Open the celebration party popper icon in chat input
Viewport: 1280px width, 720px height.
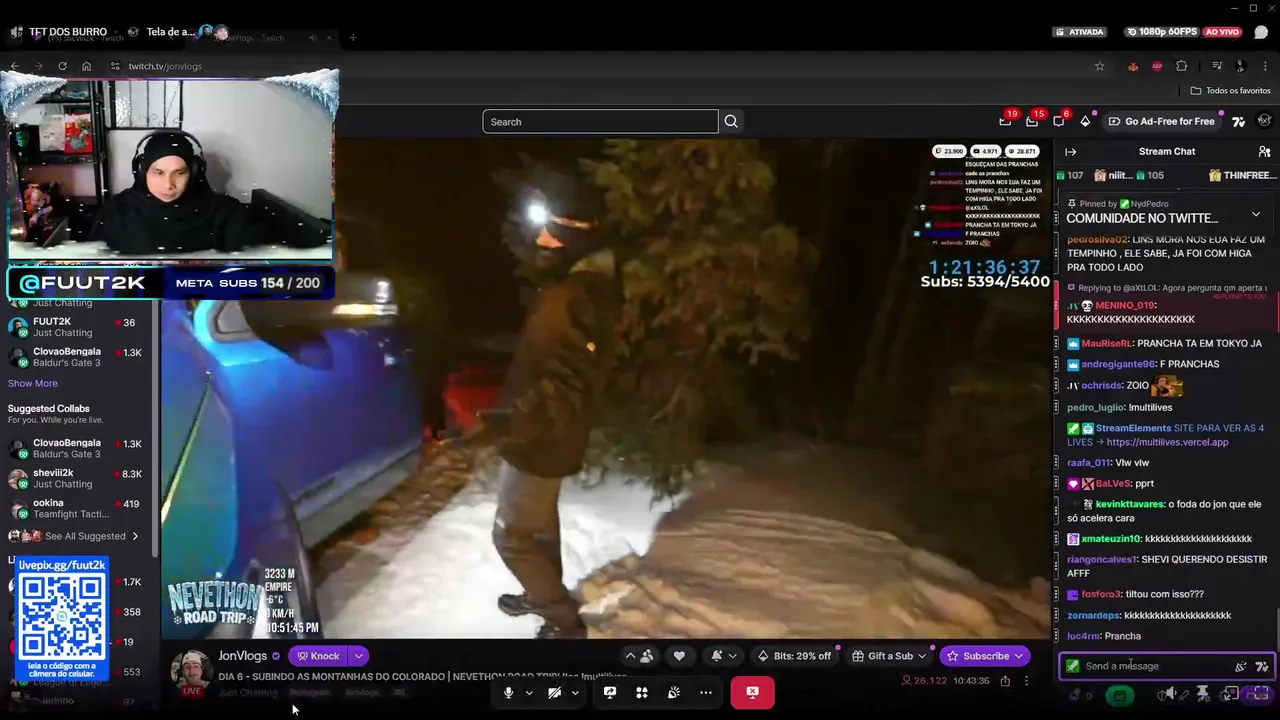1241,666
